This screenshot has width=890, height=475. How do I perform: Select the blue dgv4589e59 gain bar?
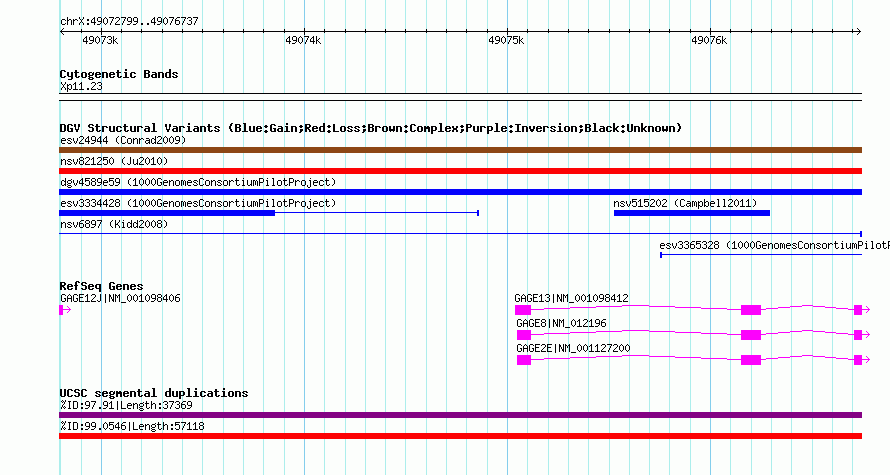(x=460, y=192)
